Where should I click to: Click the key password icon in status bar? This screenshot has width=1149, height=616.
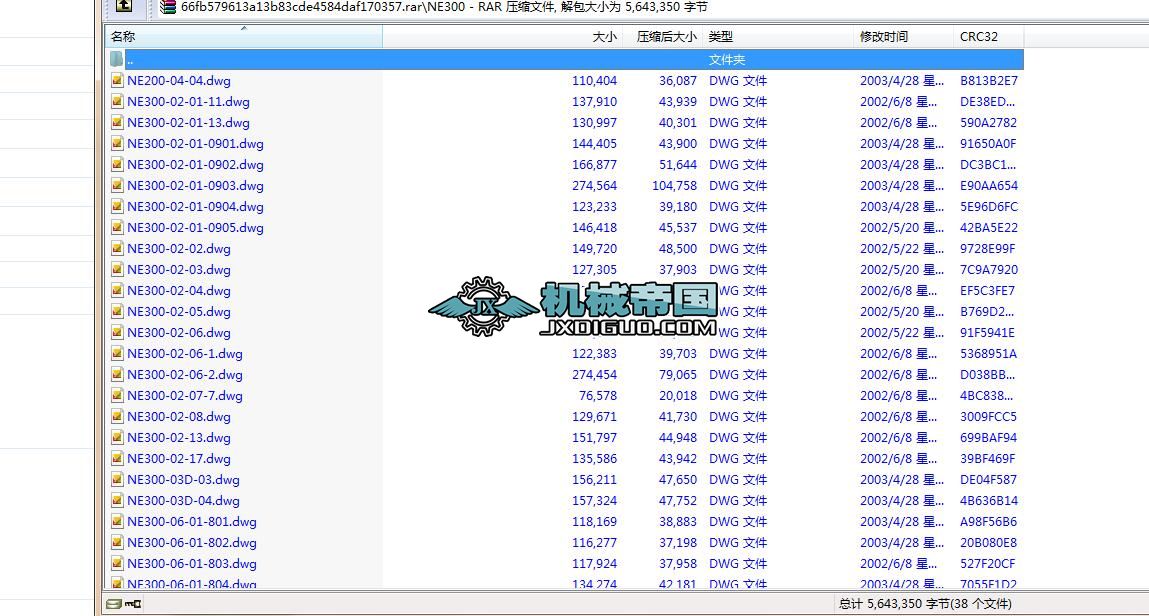click(133, 604)
